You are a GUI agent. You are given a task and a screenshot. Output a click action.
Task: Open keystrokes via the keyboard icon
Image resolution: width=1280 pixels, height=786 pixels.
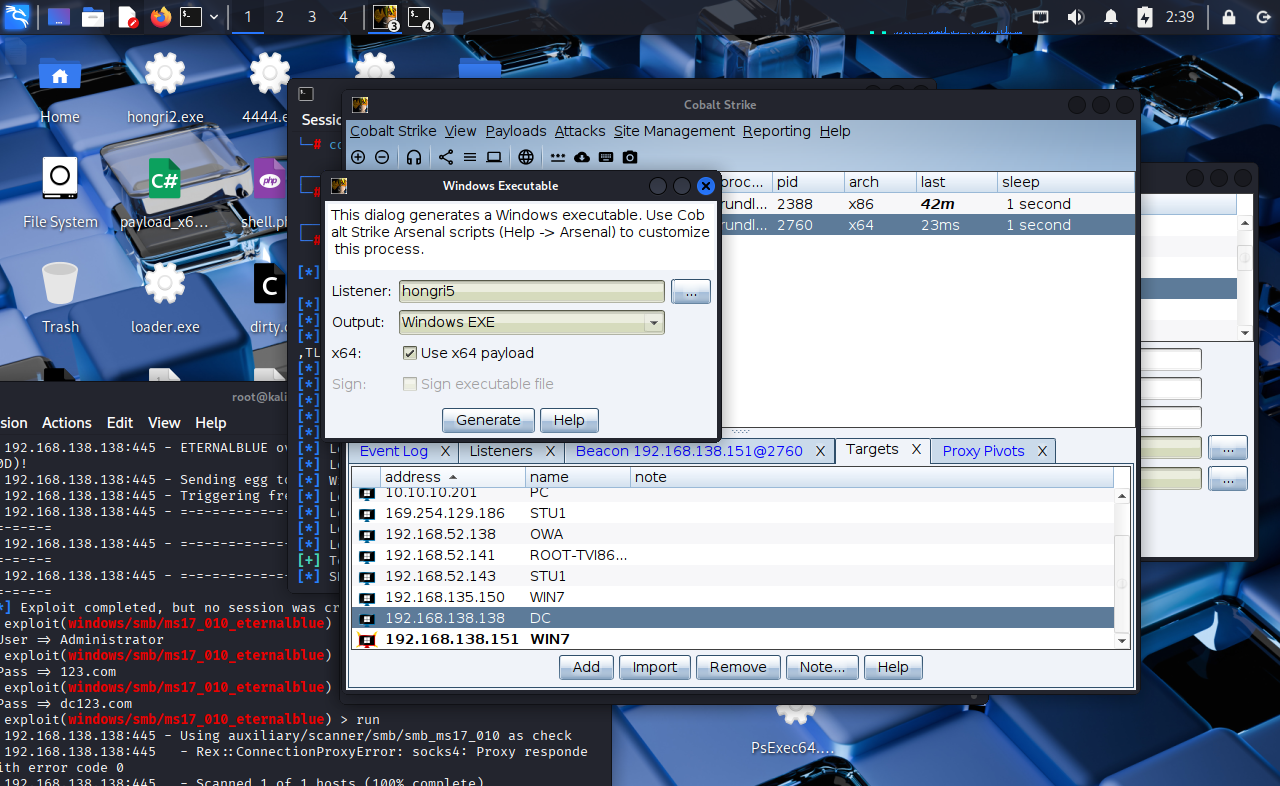(x=606, y=157)
